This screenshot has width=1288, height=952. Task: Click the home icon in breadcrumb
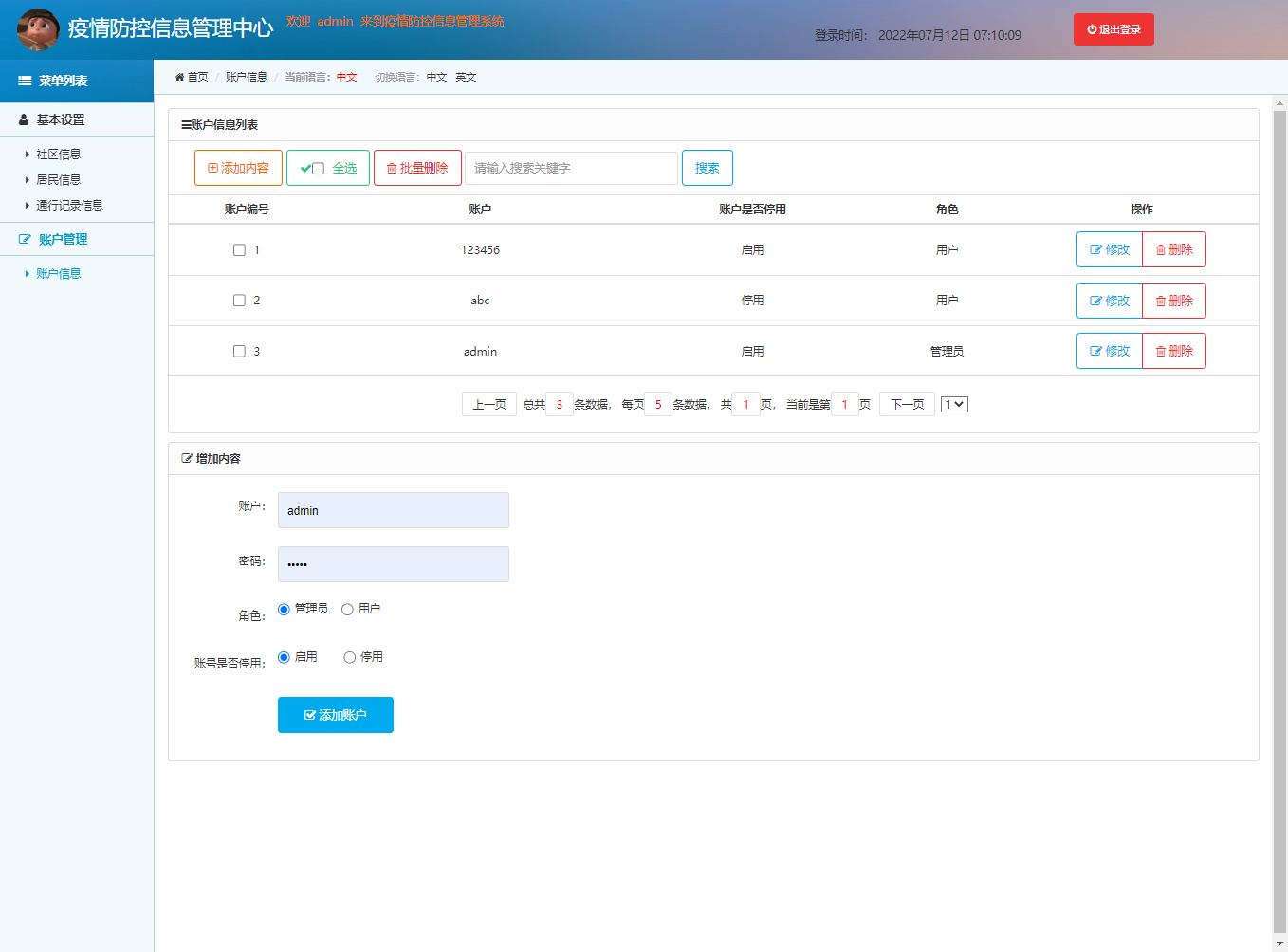tap(179, 77)
